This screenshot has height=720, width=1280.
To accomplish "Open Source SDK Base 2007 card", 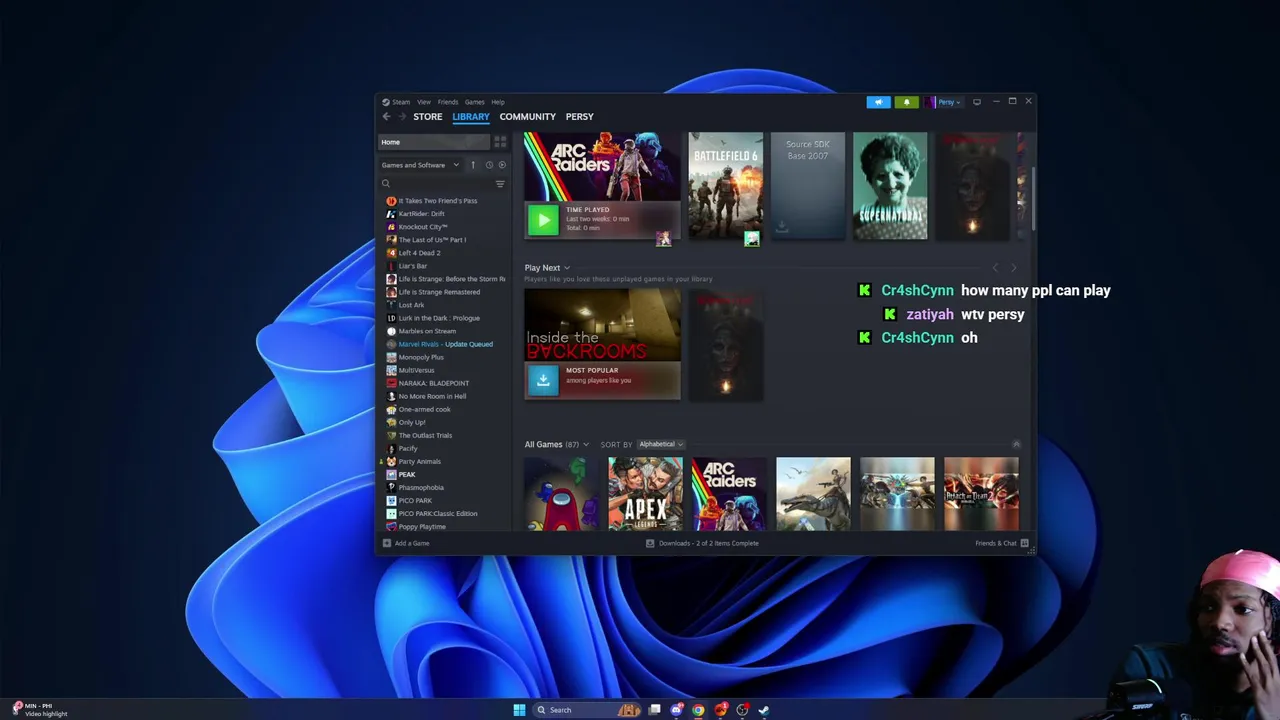I will [x=808, y=186].
